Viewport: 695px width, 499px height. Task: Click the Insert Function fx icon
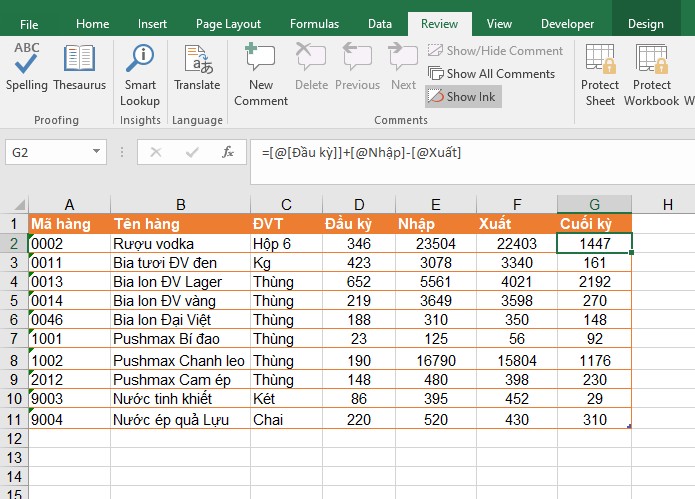tap(228, 152)
